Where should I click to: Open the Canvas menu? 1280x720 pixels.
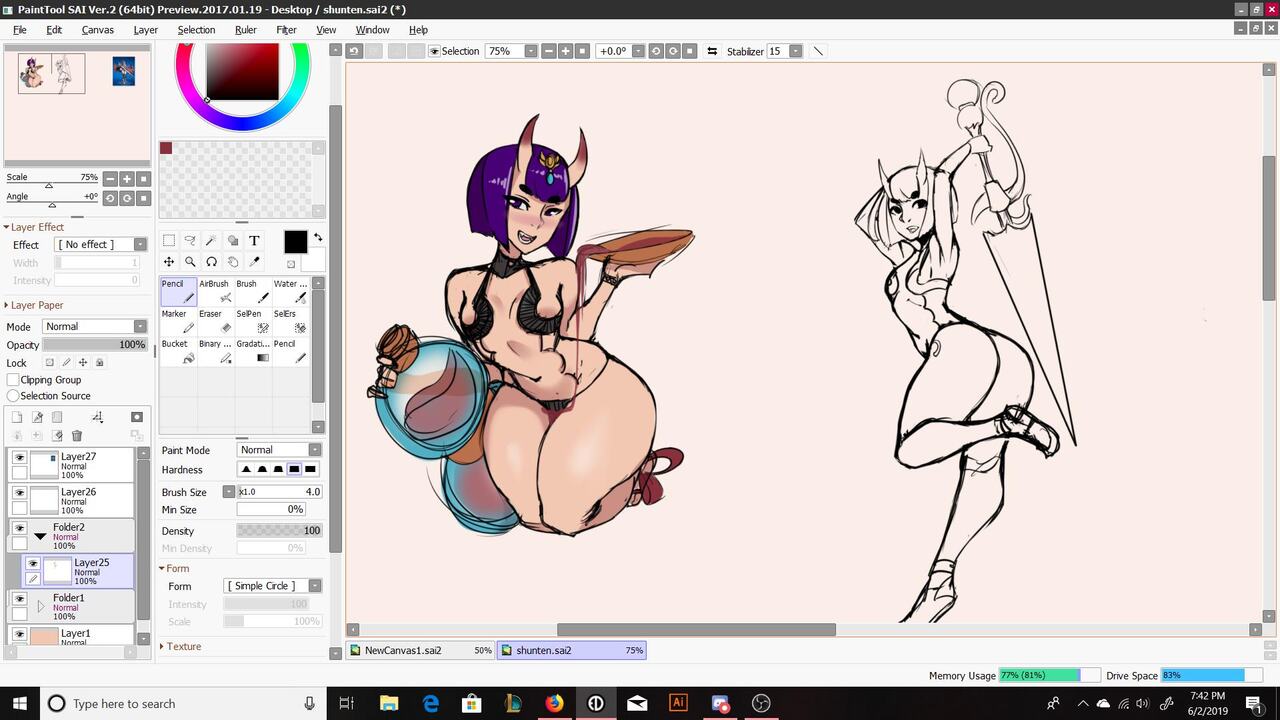pos(98,30)
